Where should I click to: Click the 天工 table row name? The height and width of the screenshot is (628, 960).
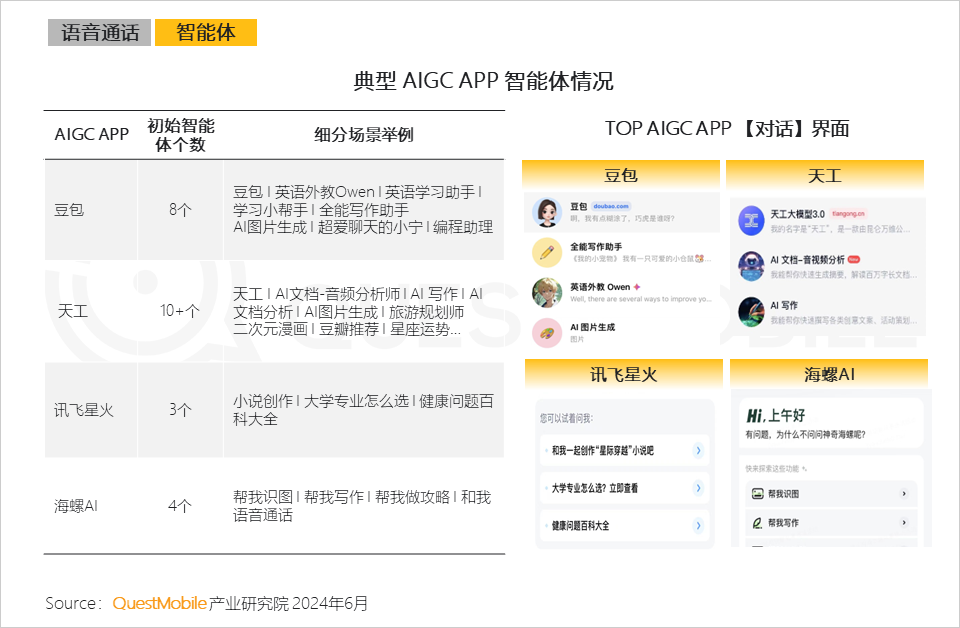point(73,311)
